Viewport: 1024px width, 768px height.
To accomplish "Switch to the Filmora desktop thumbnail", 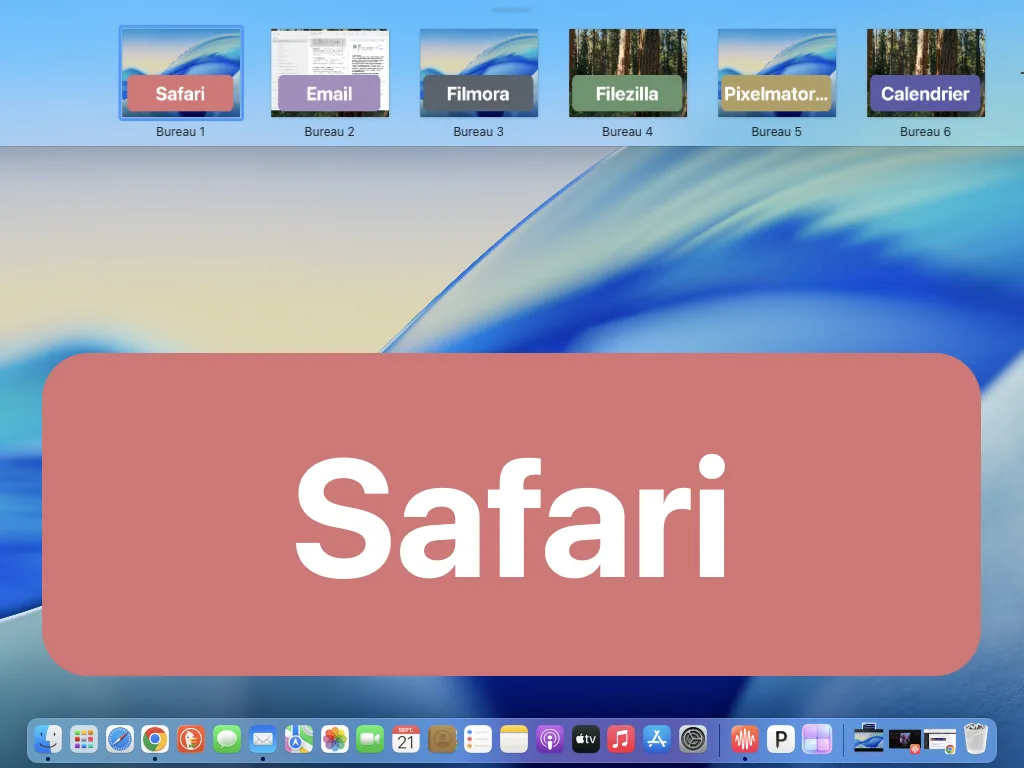I will click(479, 73).
